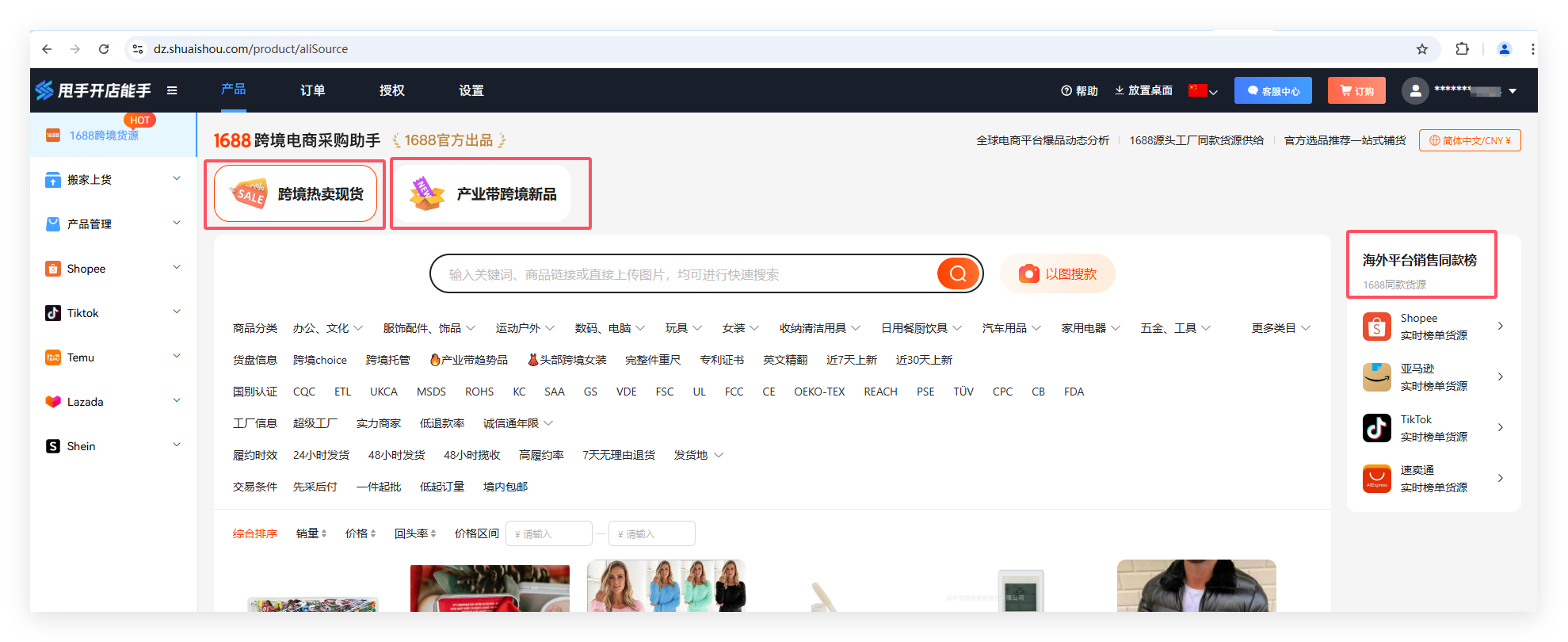Click the orange 订购 button
Viewport: 1568px width, 642px height.
[x=1356, y=90]
